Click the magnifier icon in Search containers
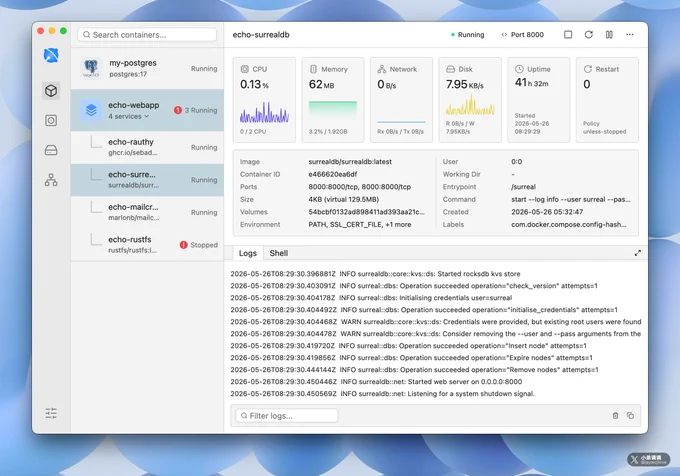The width and height of the screenshot is (680, 476). tap(87, 35)
